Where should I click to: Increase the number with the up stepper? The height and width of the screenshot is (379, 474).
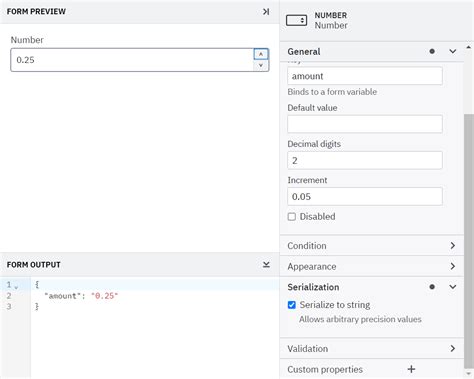(261, 54)
